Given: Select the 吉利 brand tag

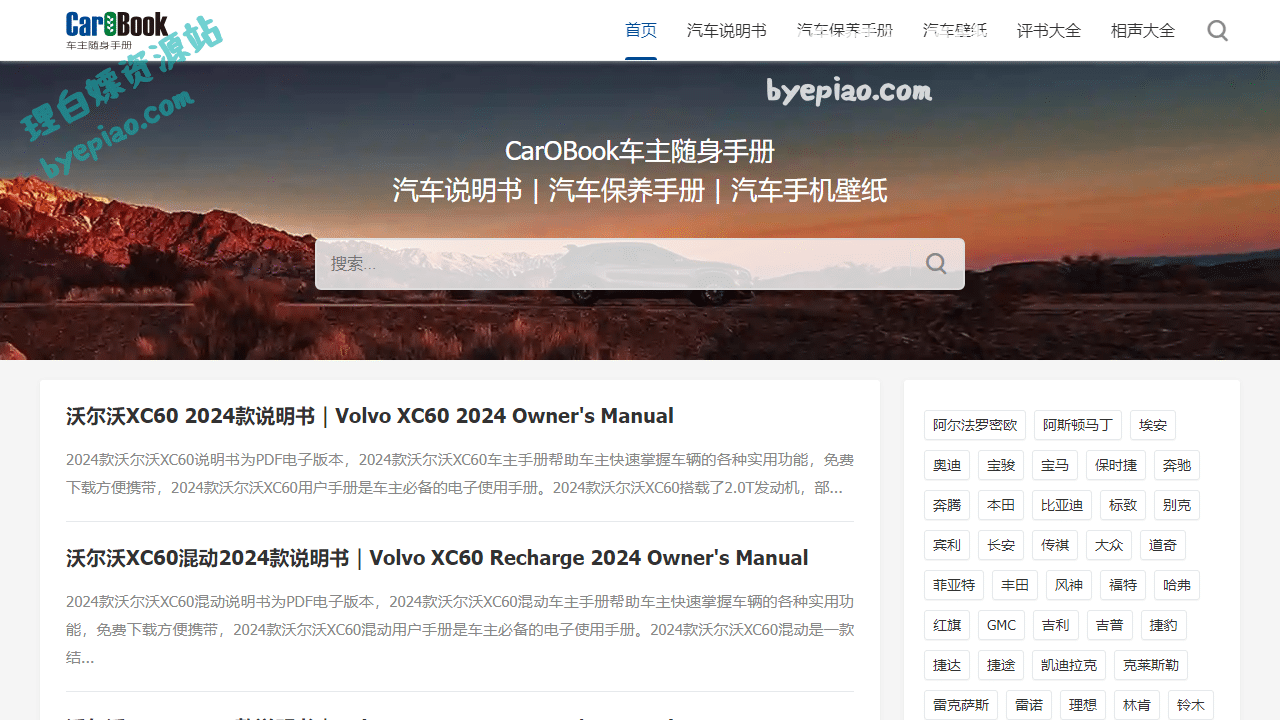Looking at the screenshot, I should (1055, 625).
